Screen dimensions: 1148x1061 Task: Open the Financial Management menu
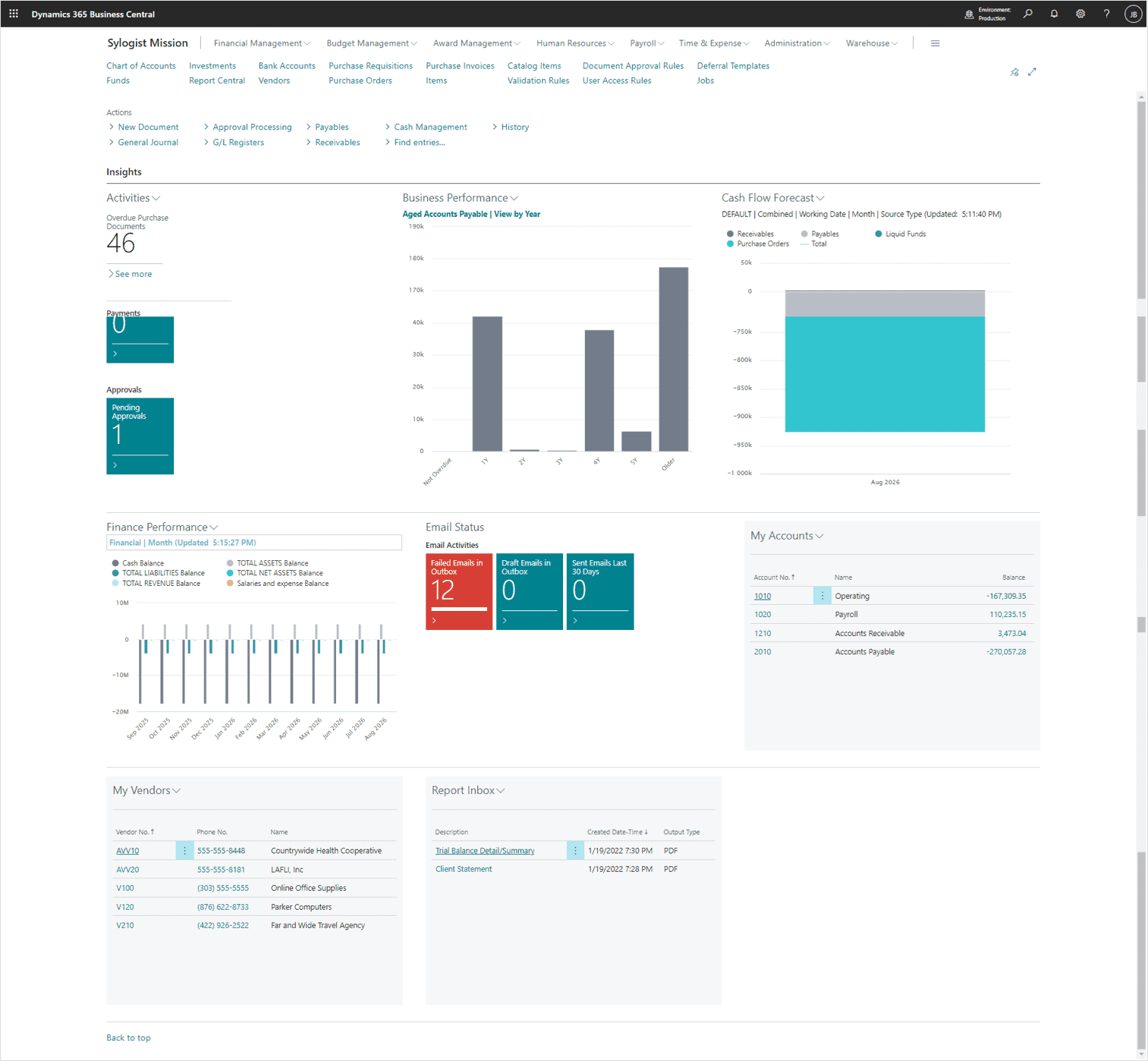coord(262,43)
